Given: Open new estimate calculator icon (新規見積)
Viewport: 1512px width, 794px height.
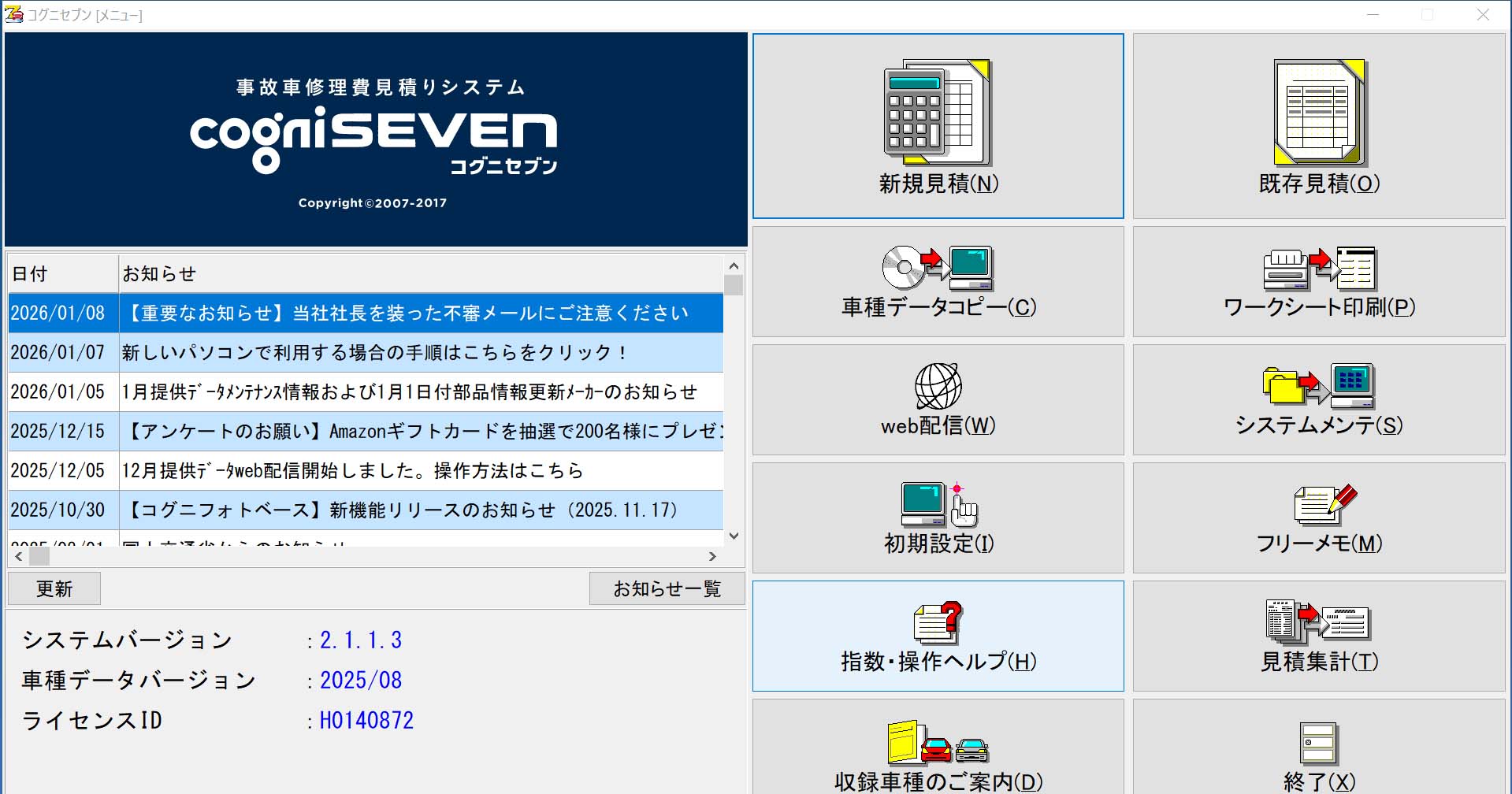Looking at the screenshot, I should (x=937, y=113).
